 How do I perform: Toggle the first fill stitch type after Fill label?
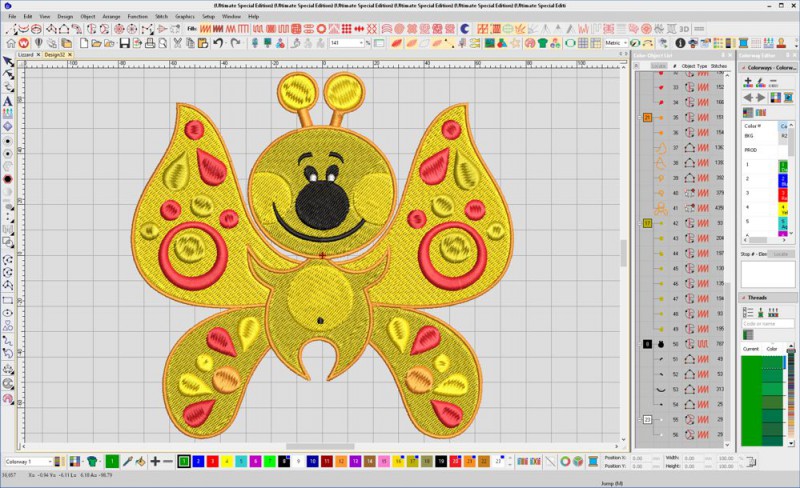205,29
